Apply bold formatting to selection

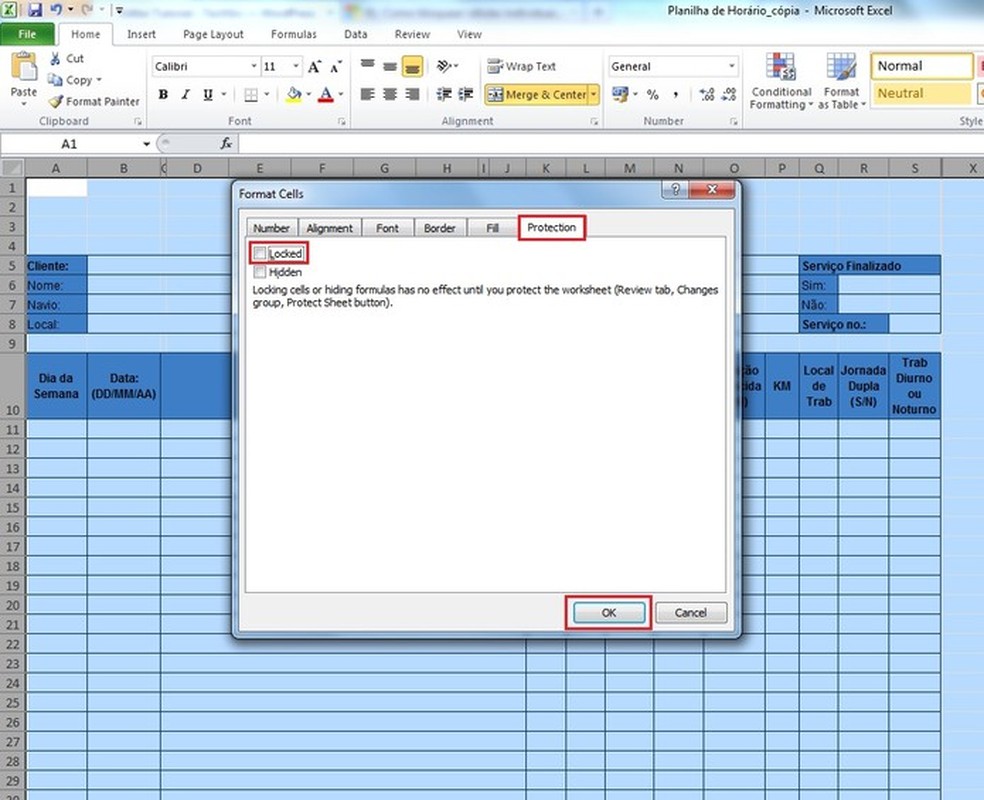click(163, 94)
